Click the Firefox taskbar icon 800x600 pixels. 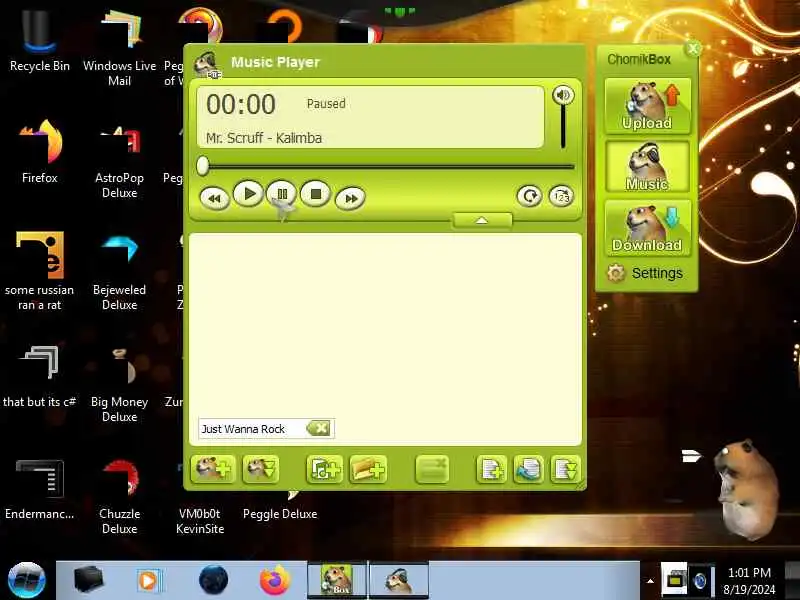pyautogui.click(x=274, y=581)
